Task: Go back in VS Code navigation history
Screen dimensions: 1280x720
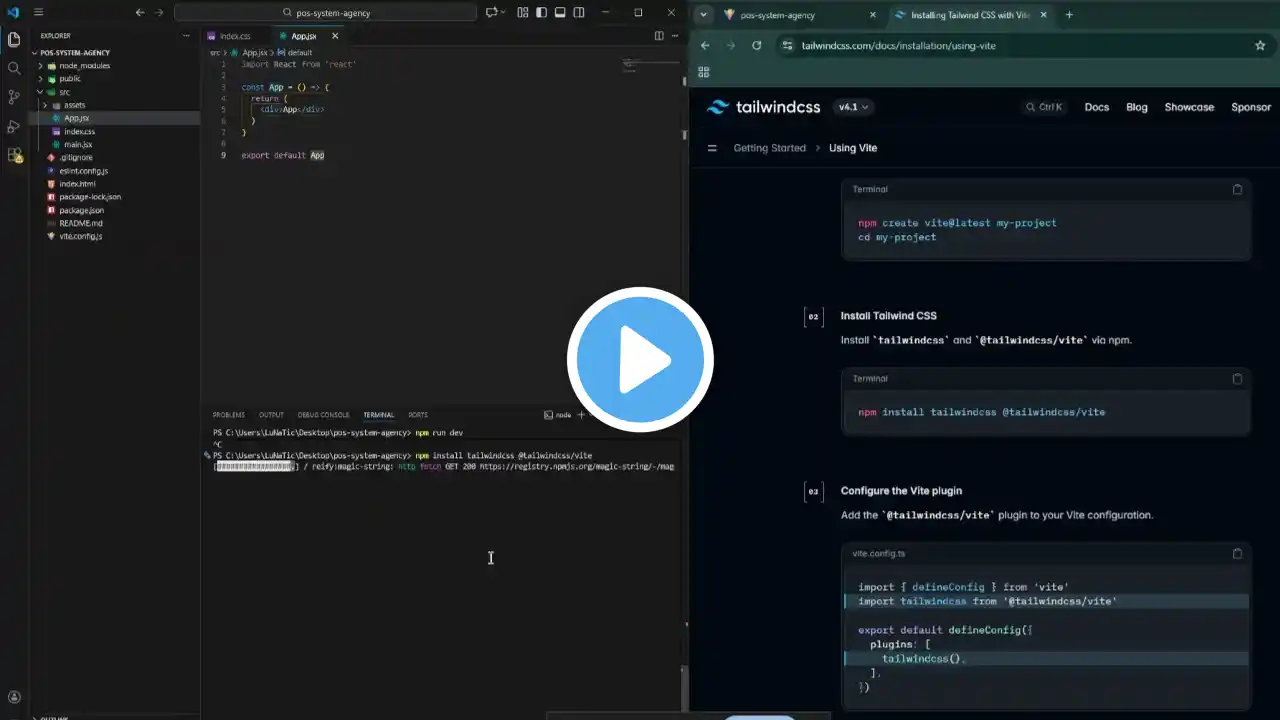Action: point(140,12)
